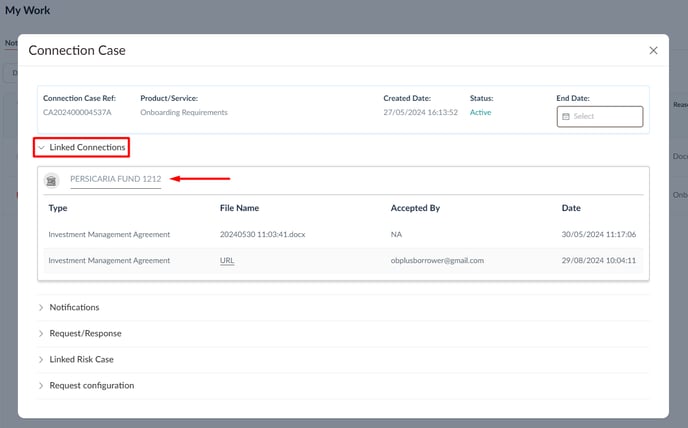Open the End Date select field

600,116
